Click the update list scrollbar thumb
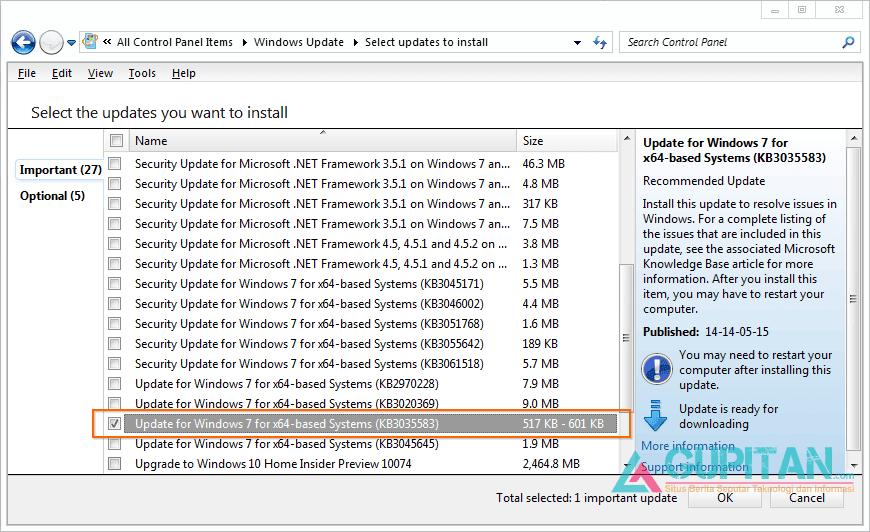870x532 pixels. tap(626, 337)
